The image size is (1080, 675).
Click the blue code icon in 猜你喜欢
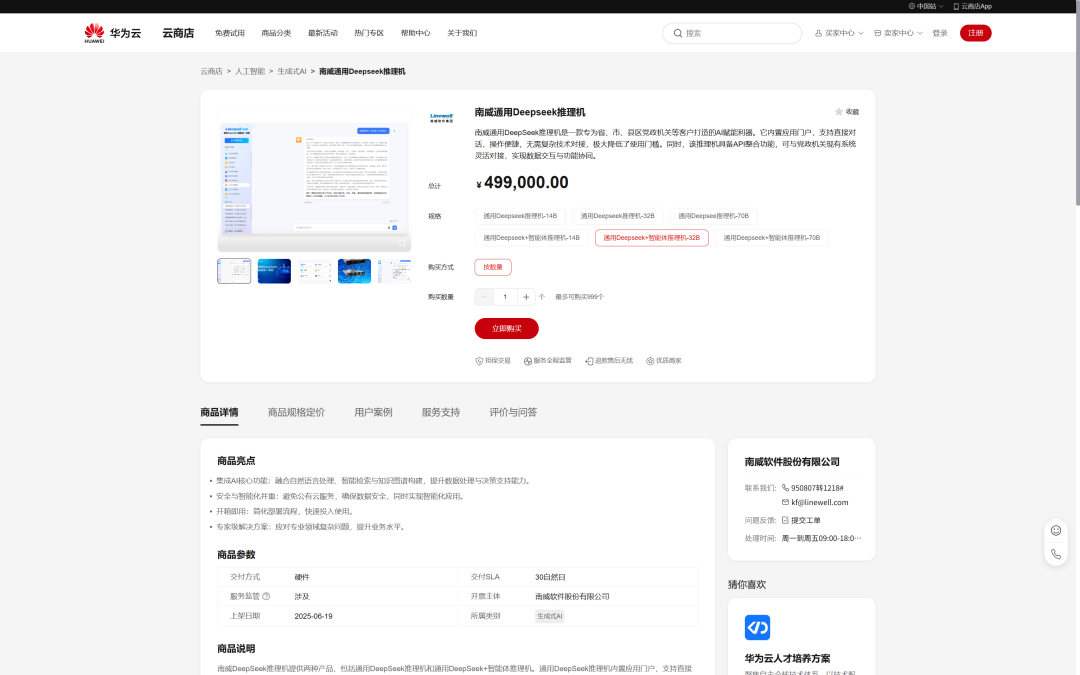[x=757, y=627]
